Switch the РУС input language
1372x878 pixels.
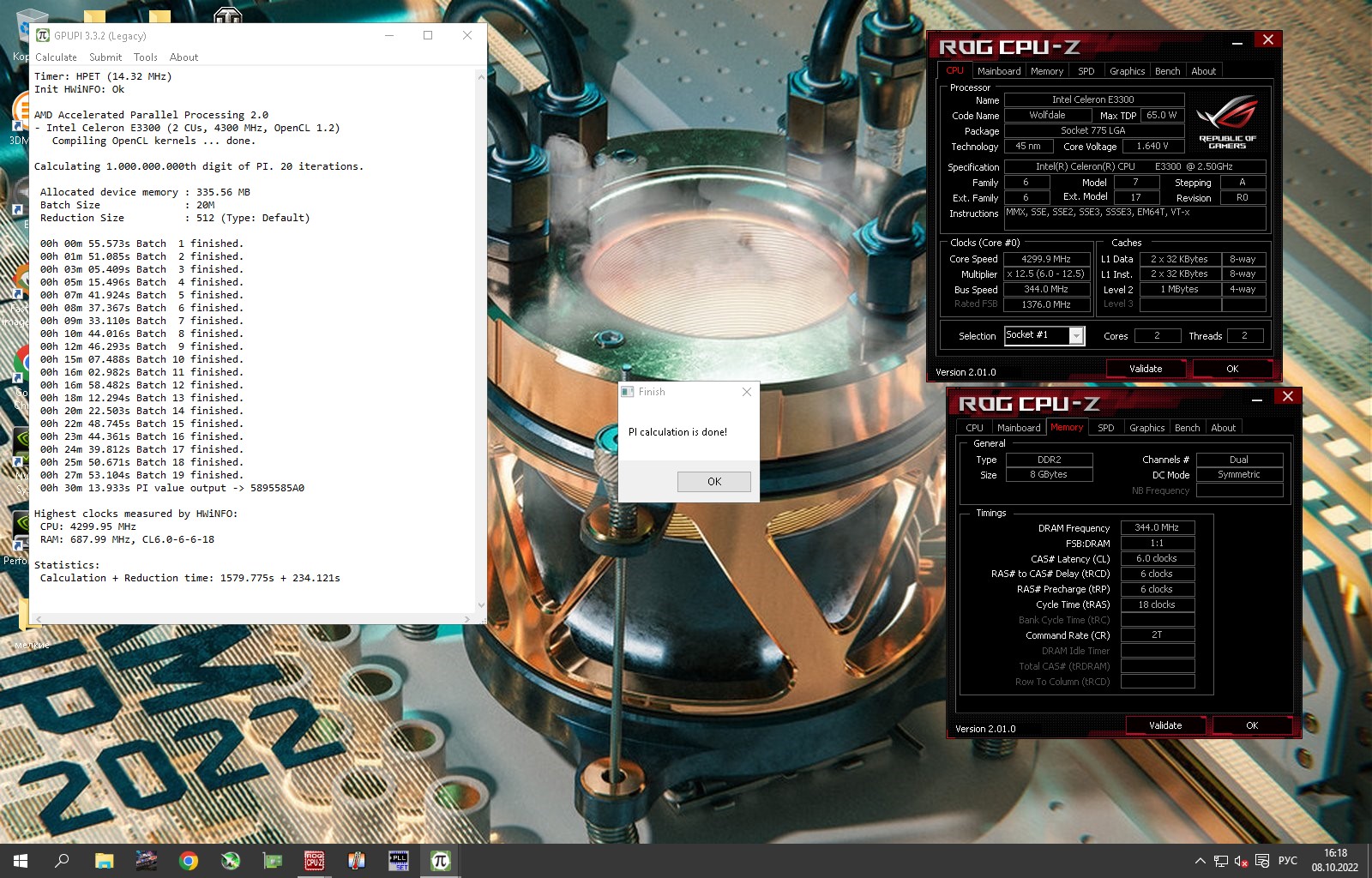1288,861
